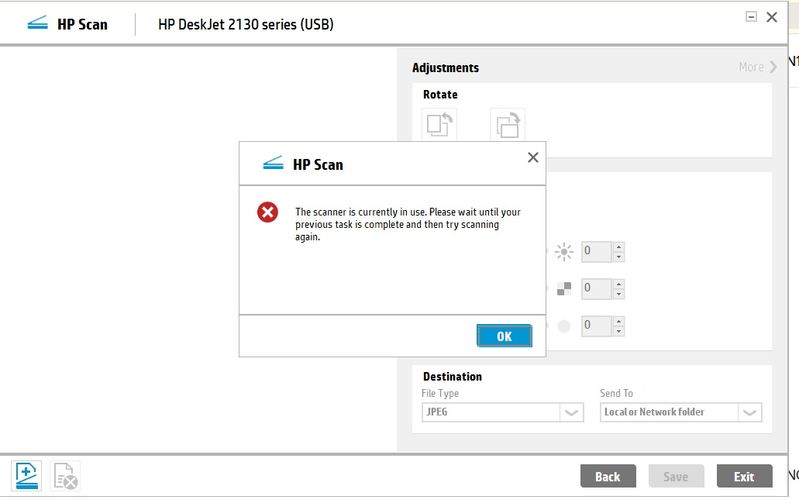Click the round icon beside third value
799x500 pixels.
[x=564, y=326]
